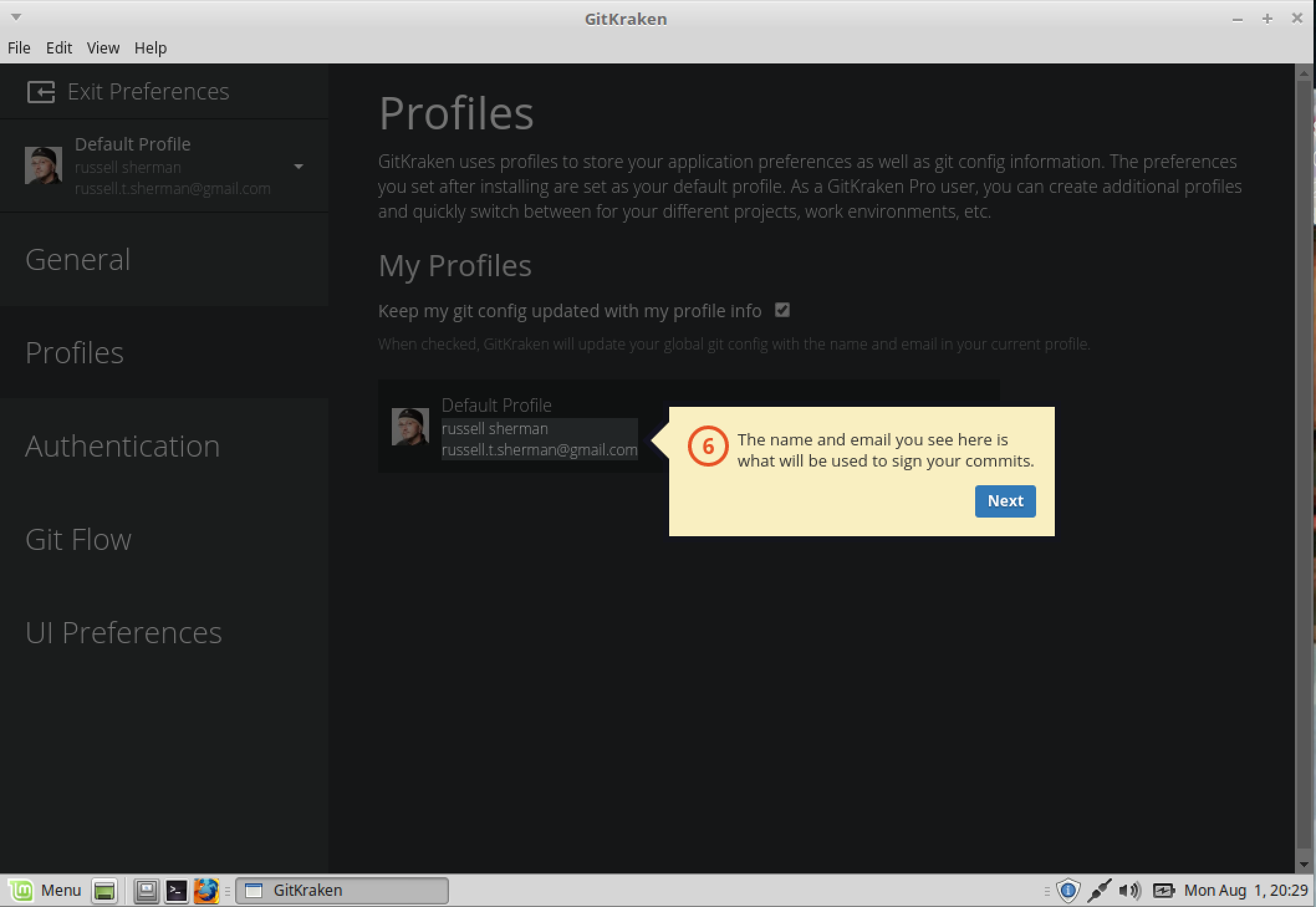Click the Exit Preferences arrow icon
Screen dimensions: 1316x907
click(x=41, y=92)
